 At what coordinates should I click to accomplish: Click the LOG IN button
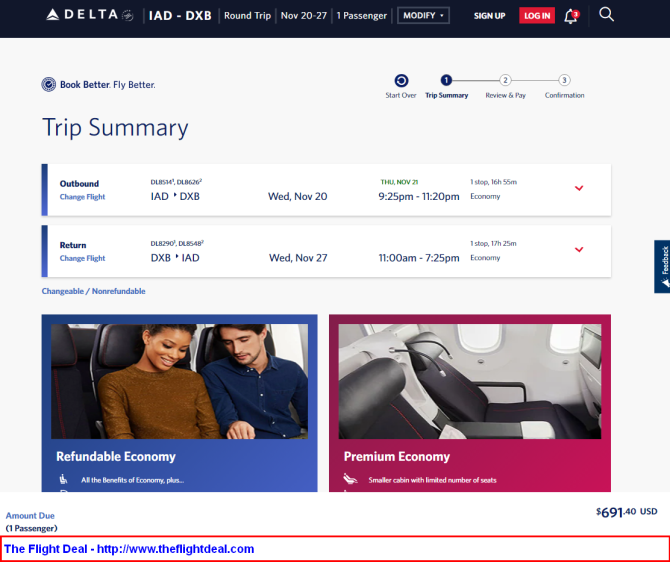537,16
